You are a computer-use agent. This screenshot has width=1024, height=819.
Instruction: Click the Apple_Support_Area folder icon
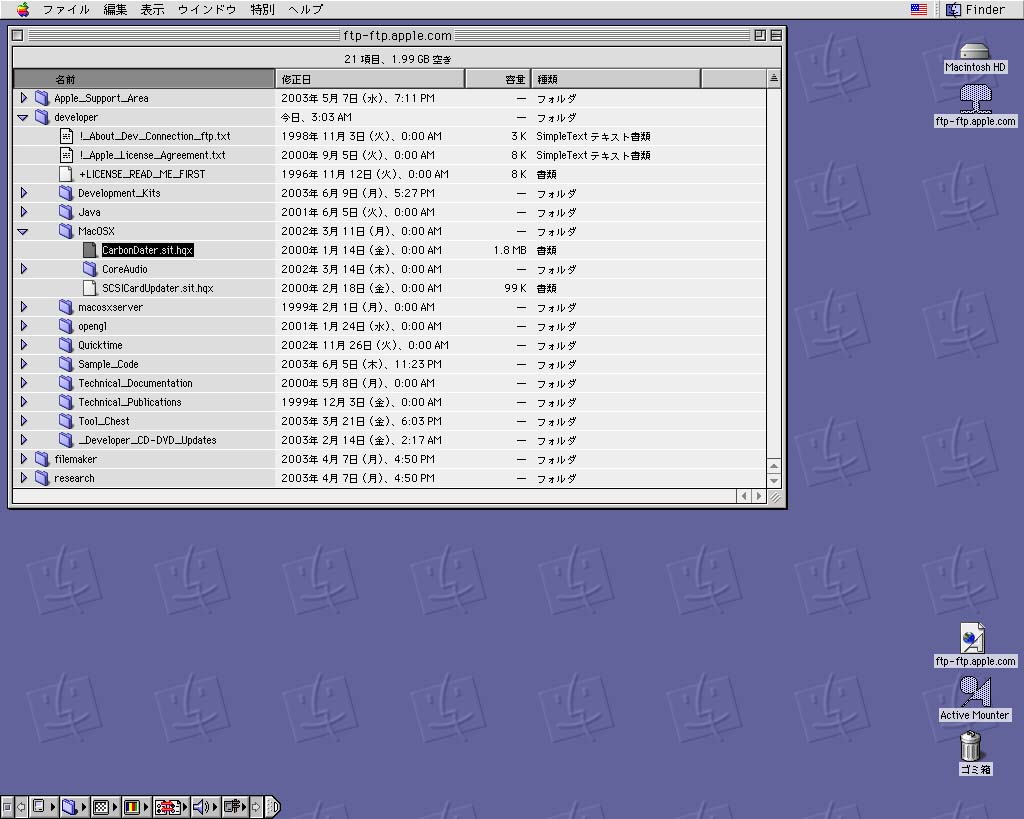click(x=42, y=98)
